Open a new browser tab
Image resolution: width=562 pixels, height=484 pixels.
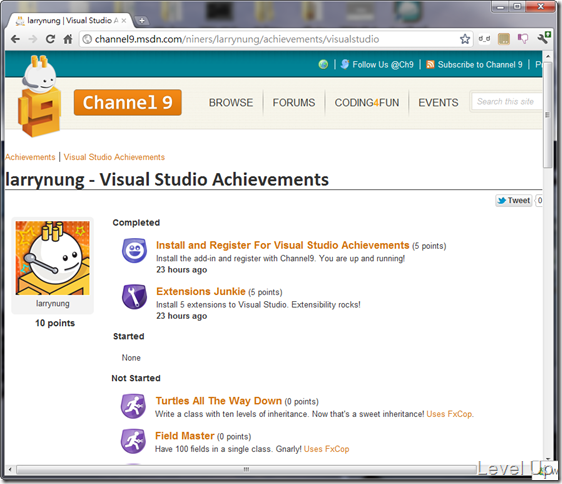142,20
